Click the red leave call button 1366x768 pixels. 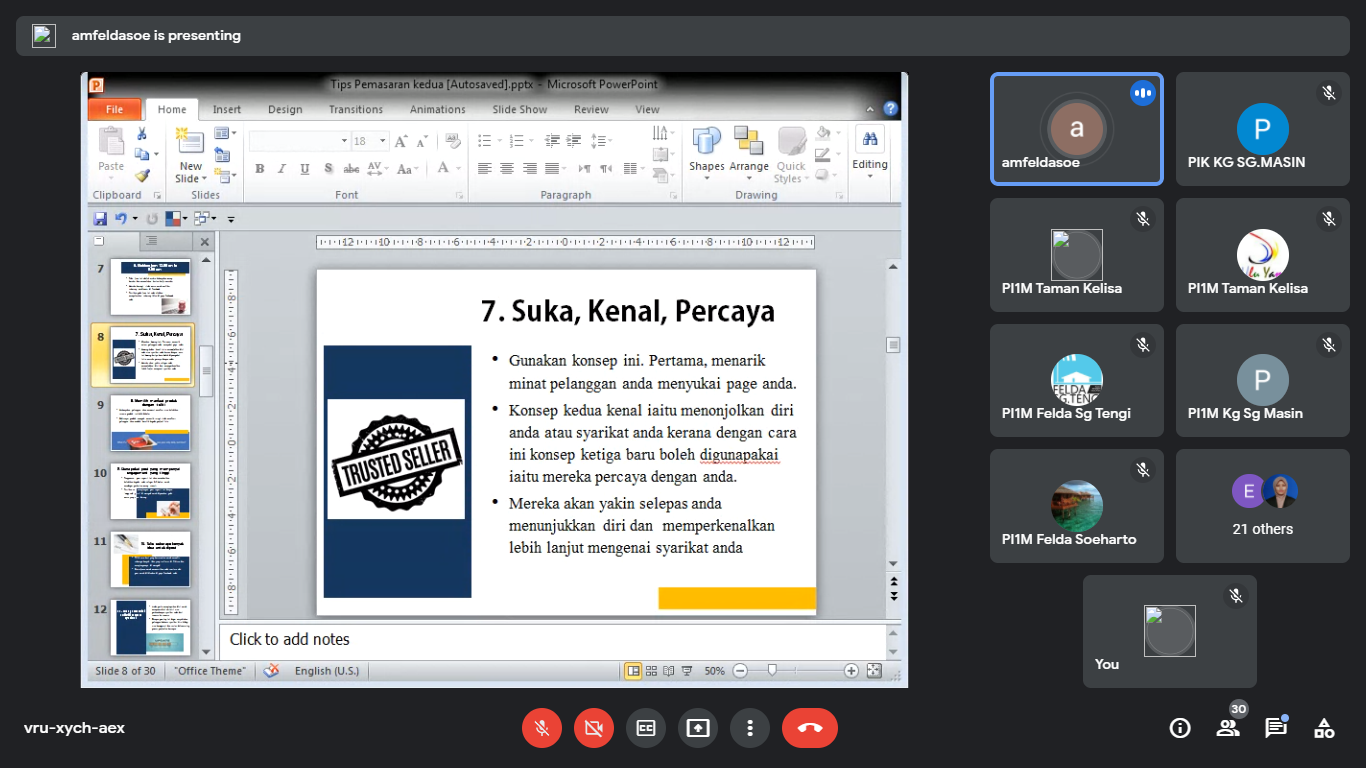click(x=809, y=728)
